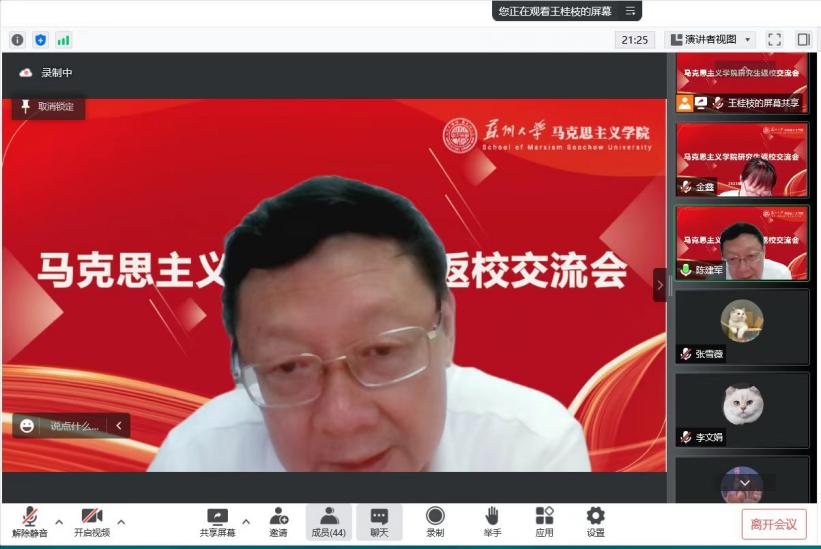
Task: Select 陈建军 participant video thumbnail
Action: (x=742, y=243)
